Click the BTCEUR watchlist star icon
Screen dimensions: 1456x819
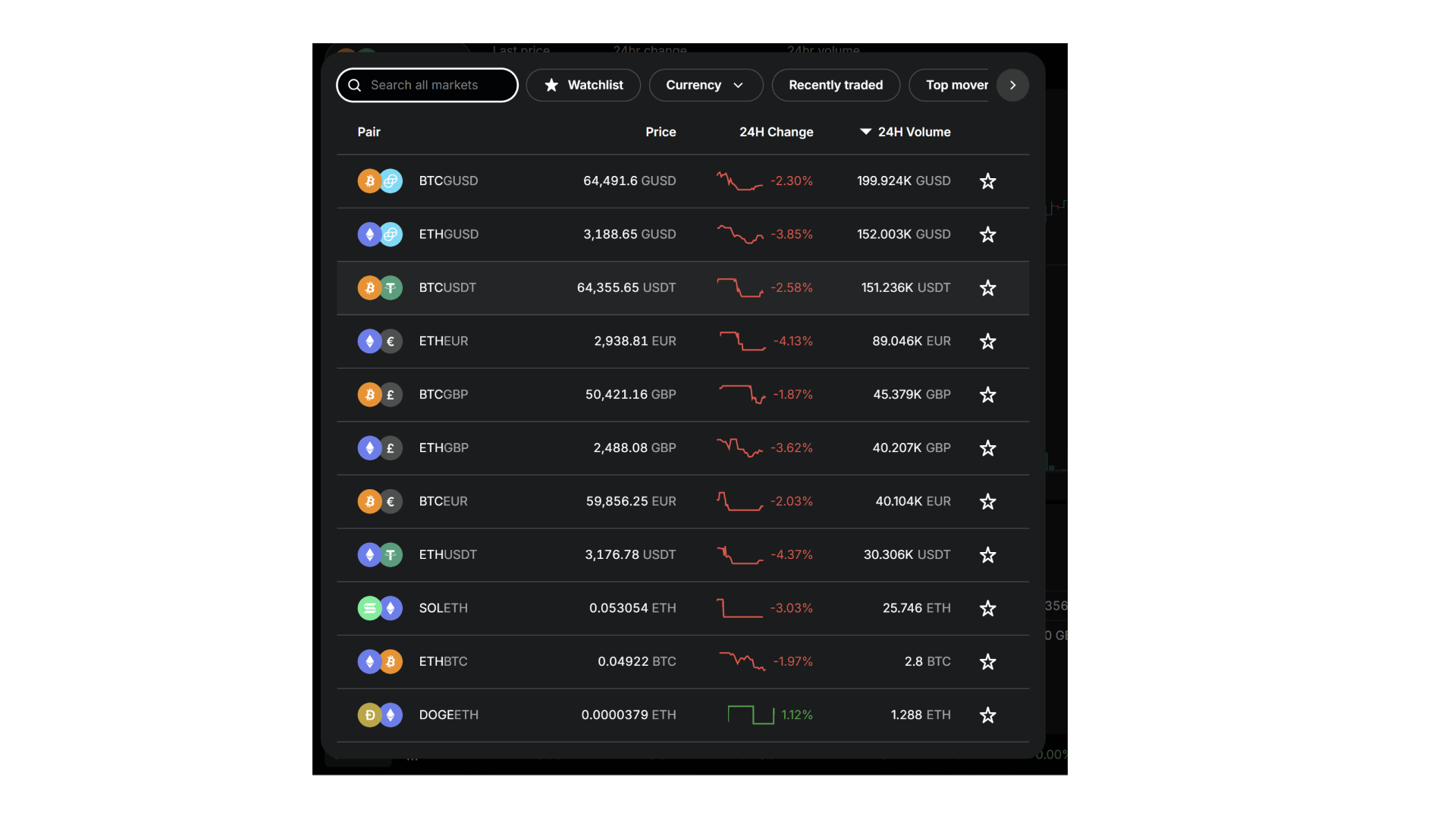987,501
